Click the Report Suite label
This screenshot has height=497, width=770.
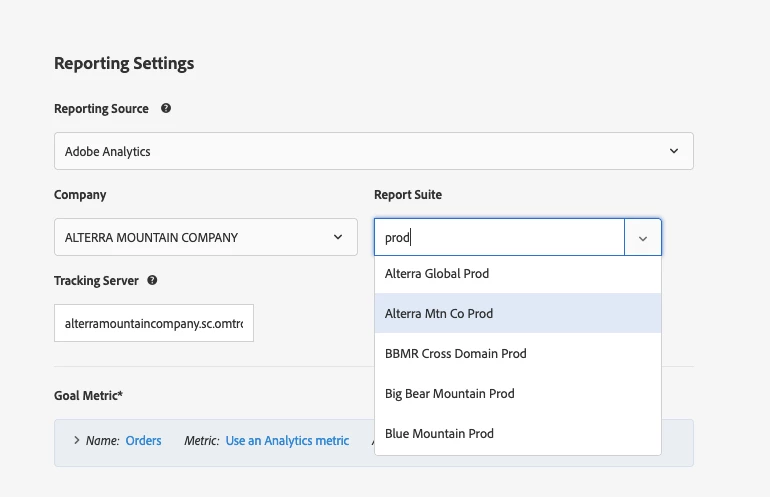point(408,194)
